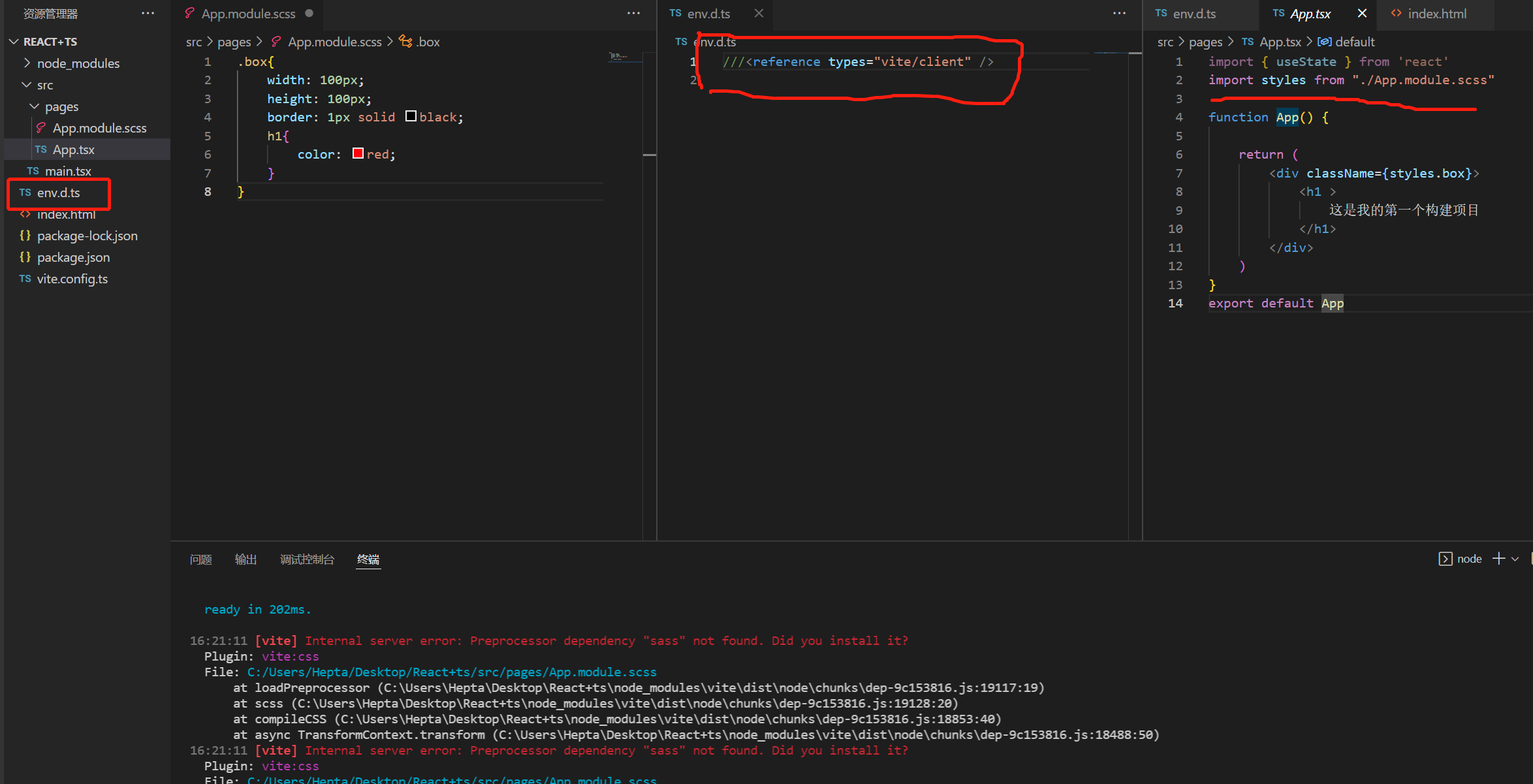Click HTML icon beside index.html in explorer

point(25,213)
